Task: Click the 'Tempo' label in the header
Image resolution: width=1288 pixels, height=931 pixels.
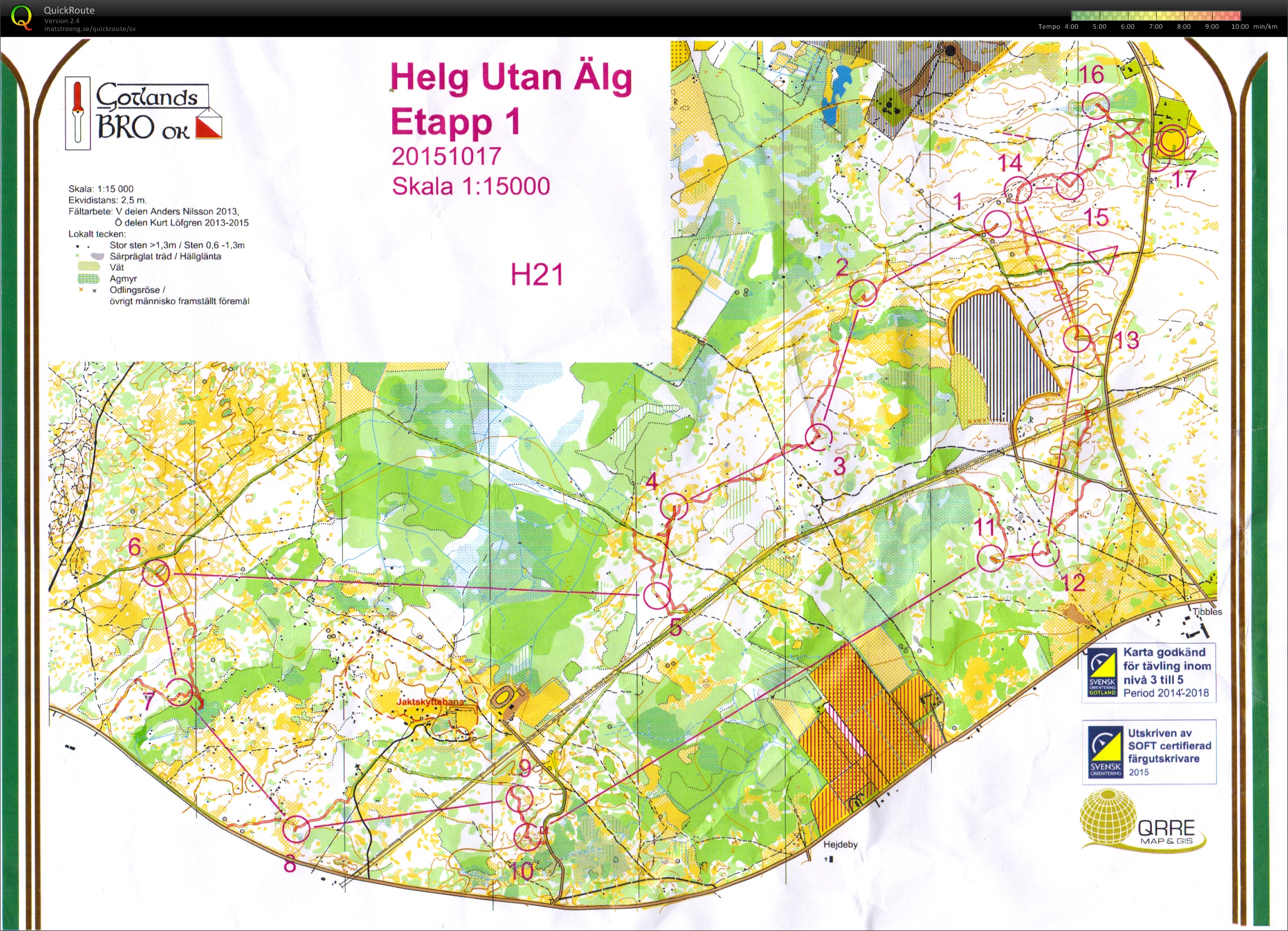Action: 1049,26
